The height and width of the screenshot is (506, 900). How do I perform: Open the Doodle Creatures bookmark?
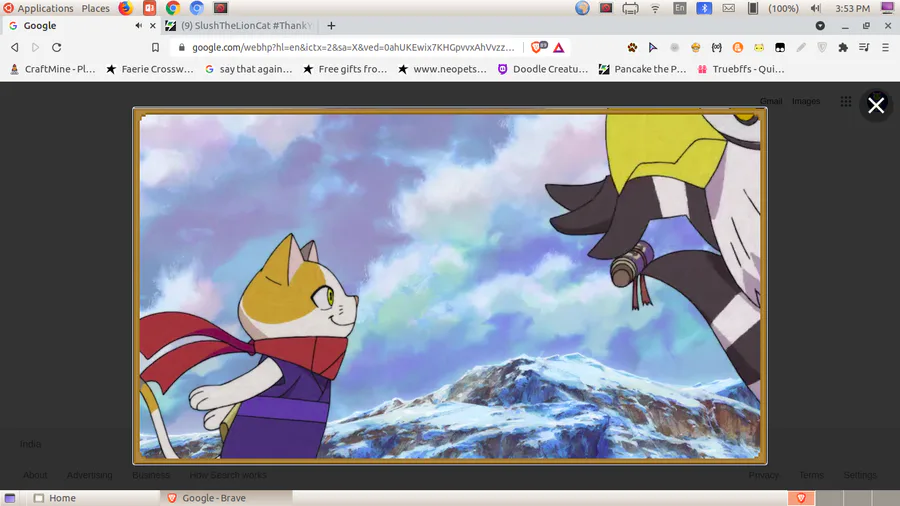[x=543, y=69]
